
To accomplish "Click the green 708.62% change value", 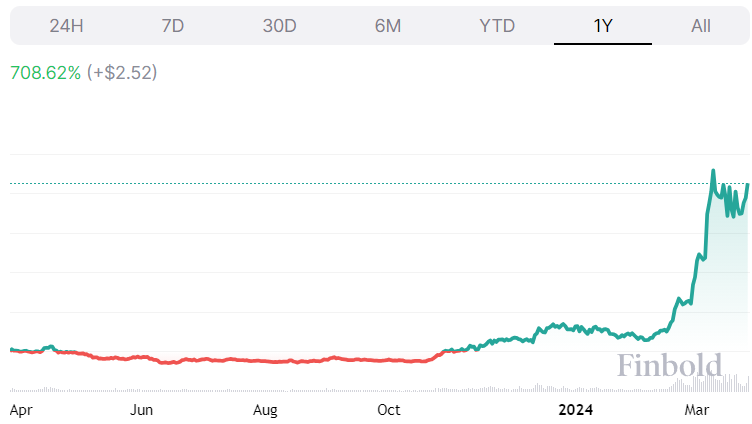I will 45,73.
